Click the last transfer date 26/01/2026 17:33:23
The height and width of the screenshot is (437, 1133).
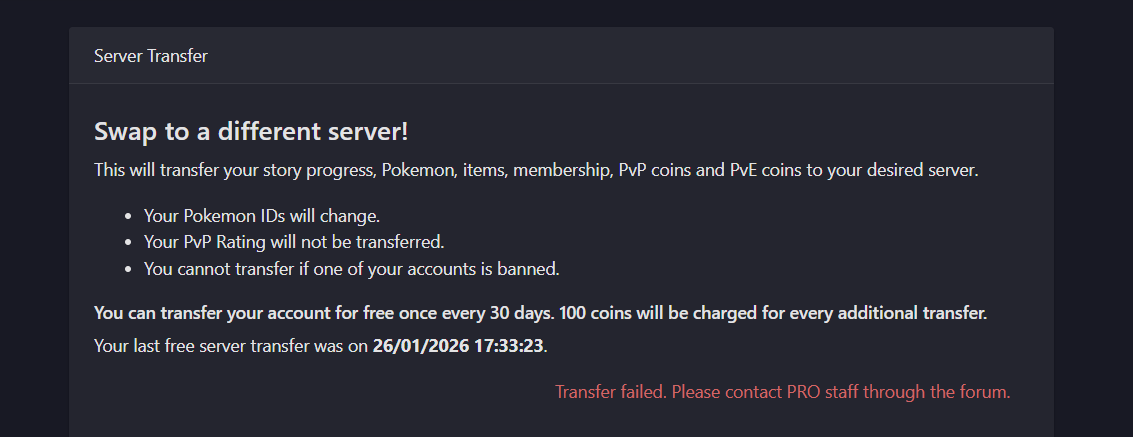459,347
